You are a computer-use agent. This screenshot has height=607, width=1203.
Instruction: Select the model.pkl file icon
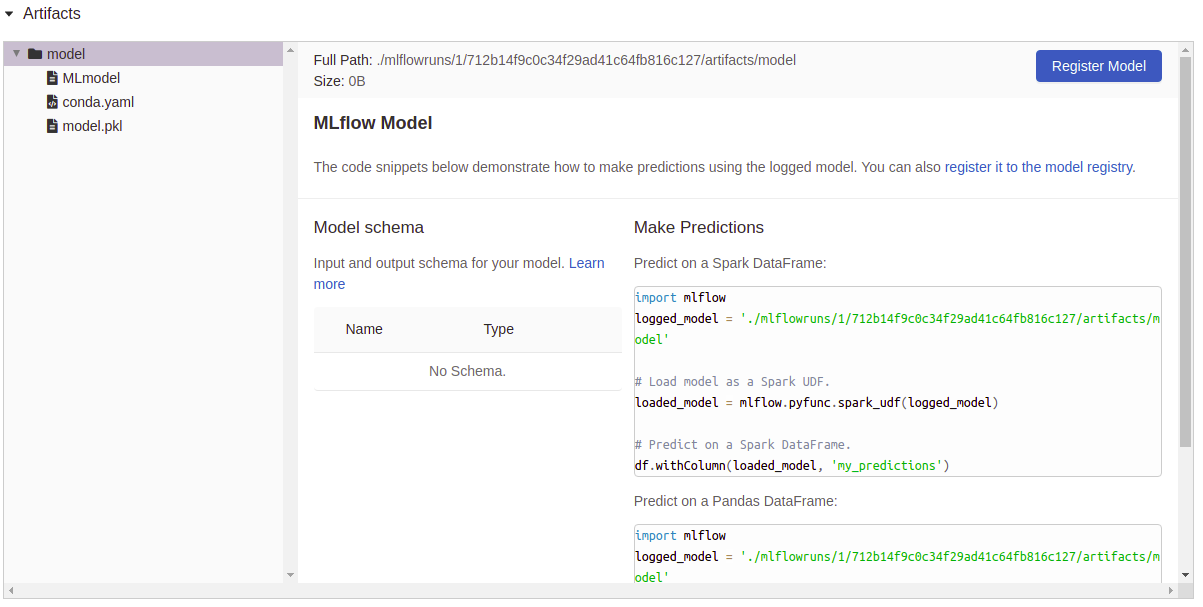coord(52,125)
